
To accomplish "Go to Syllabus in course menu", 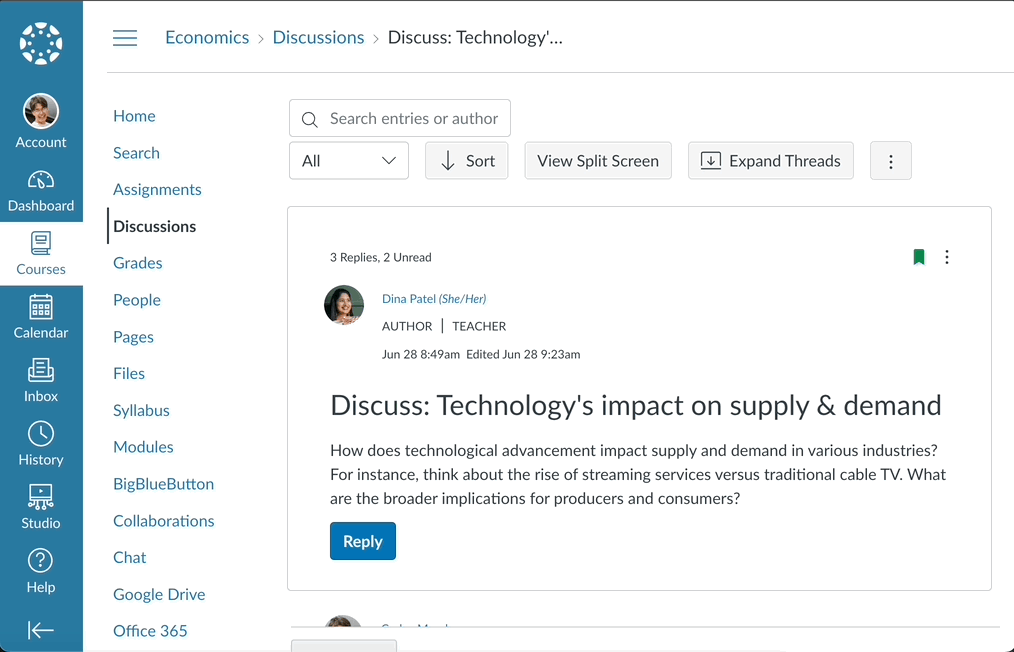I will [141, 411].
